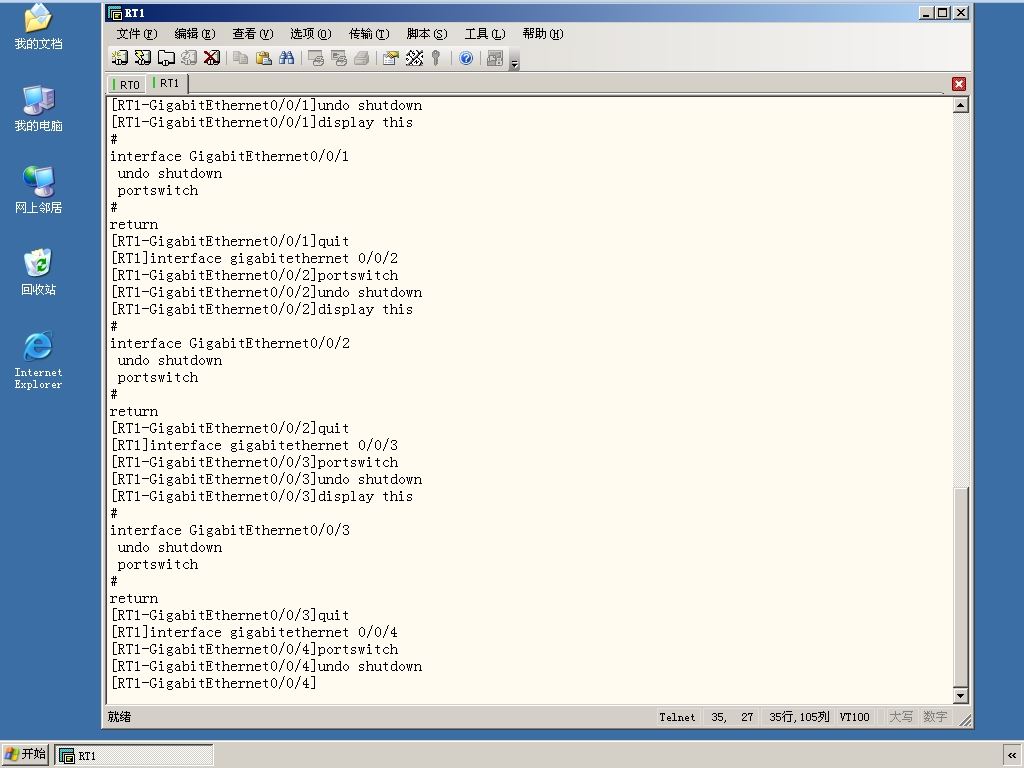Screen dimensions: 1024x768
Task: Click the Telnet status bar entry
Action: click(x=677, y=717)
